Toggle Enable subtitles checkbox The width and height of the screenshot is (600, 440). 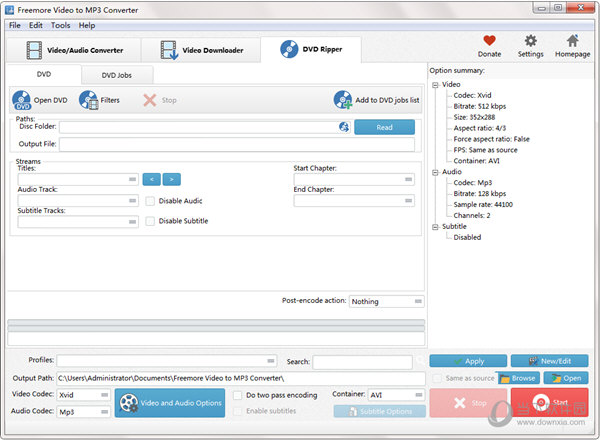pyautogui.click(x=238, y=411)
